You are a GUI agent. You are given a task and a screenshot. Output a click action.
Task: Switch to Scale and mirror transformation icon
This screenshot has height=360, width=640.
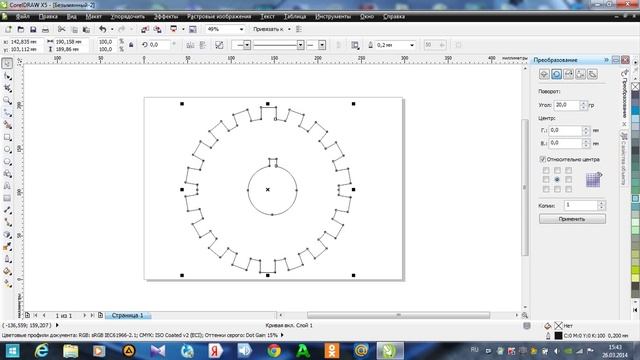568,74
